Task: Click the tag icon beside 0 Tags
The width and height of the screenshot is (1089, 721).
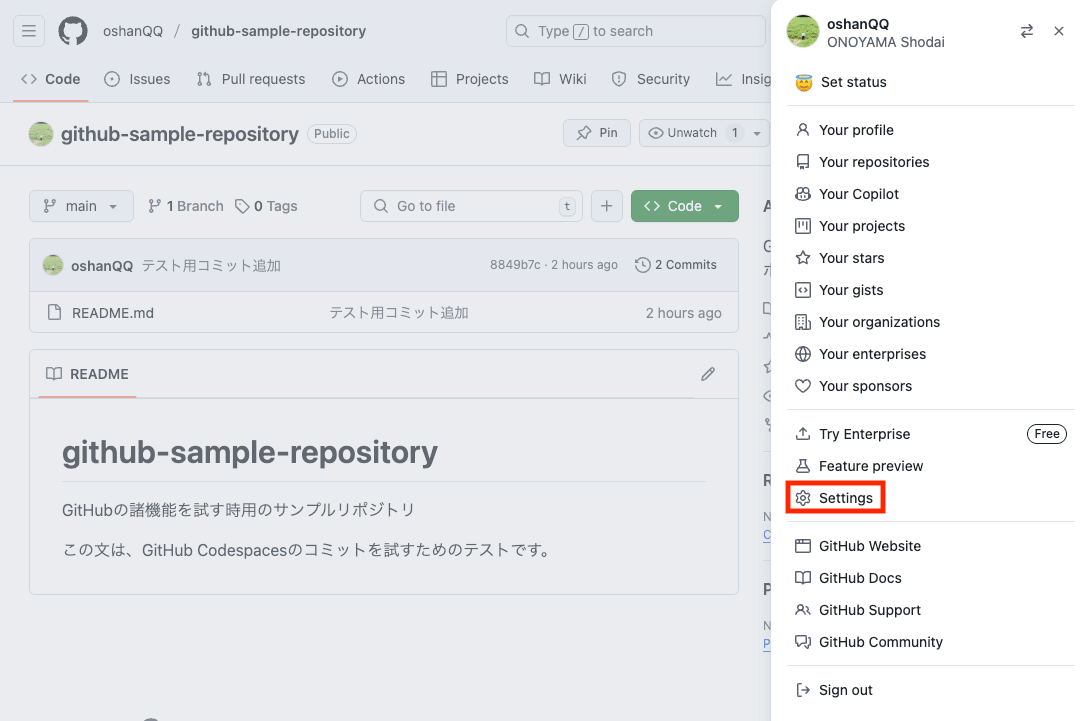Action: click(242, 206)
